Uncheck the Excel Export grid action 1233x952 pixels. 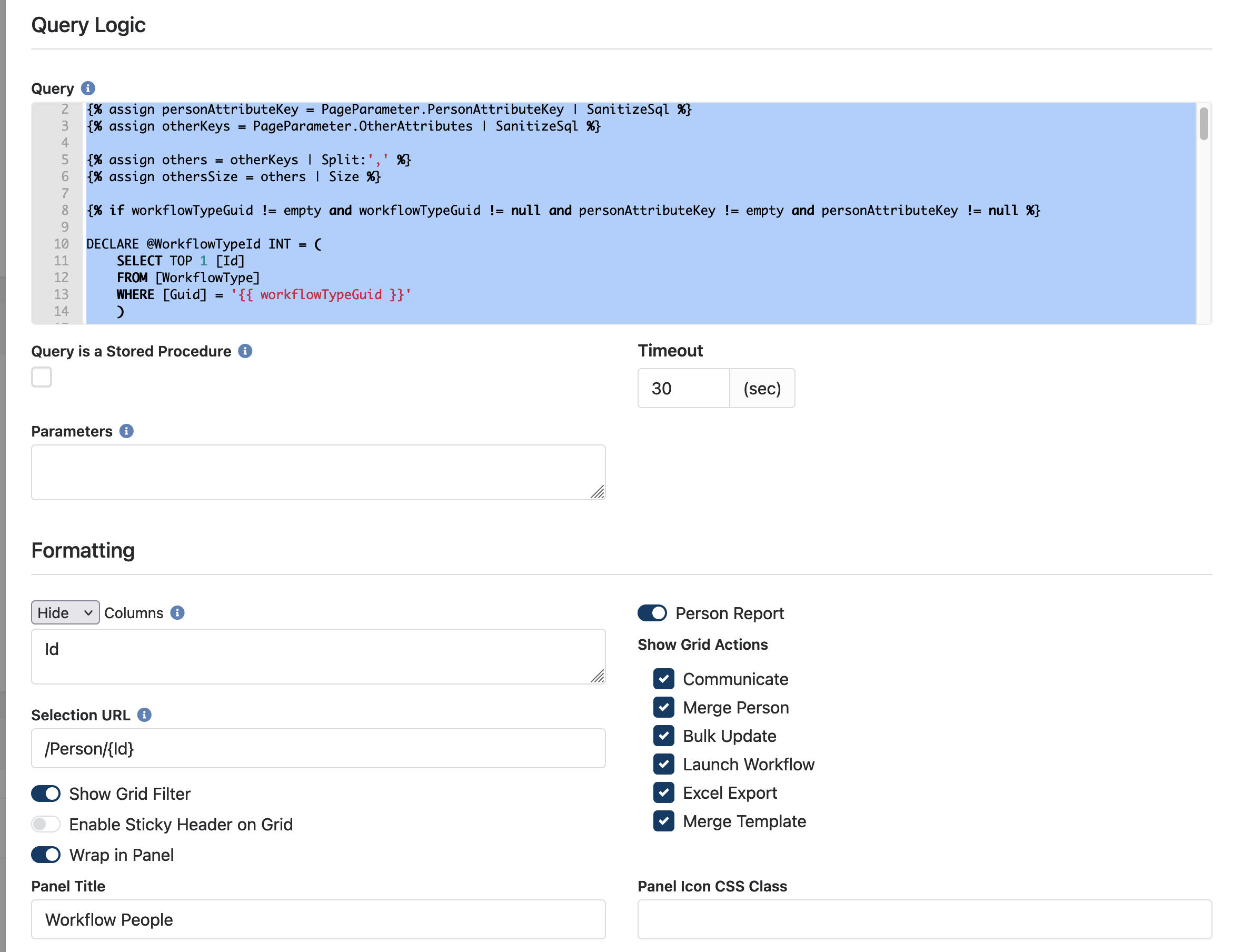click(x=664, y=793)
